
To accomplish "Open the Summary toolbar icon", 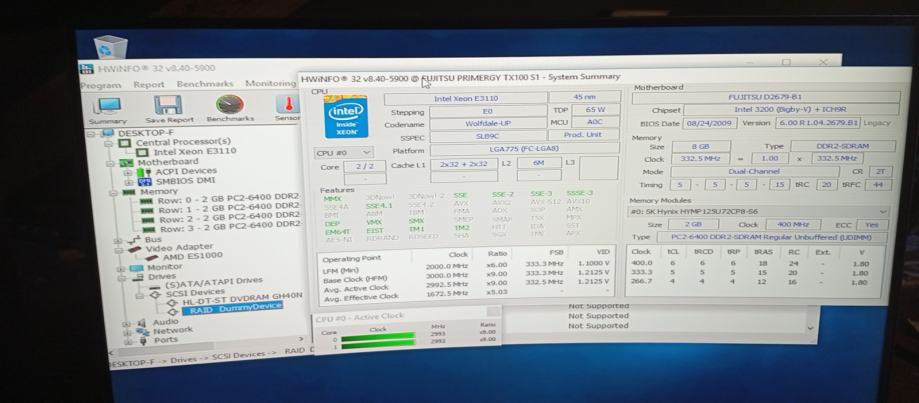I will 108,107.
